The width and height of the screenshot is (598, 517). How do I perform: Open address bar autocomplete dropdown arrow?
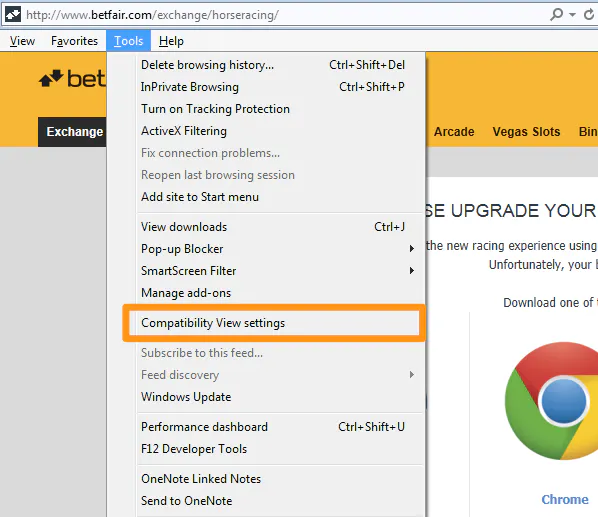(572, 15)
